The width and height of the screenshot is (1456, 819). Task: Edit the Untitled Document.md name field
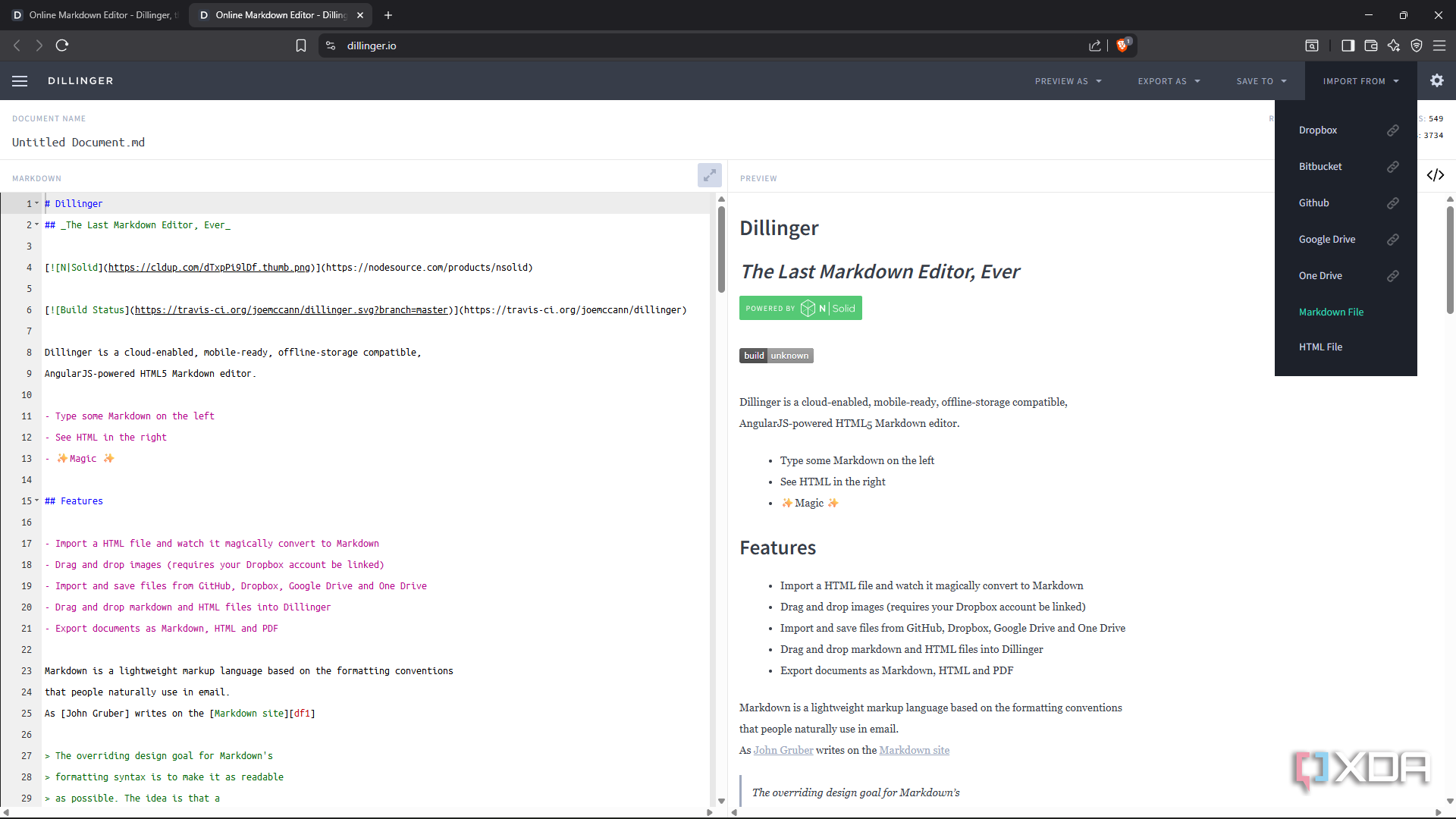tap(78, 143)
